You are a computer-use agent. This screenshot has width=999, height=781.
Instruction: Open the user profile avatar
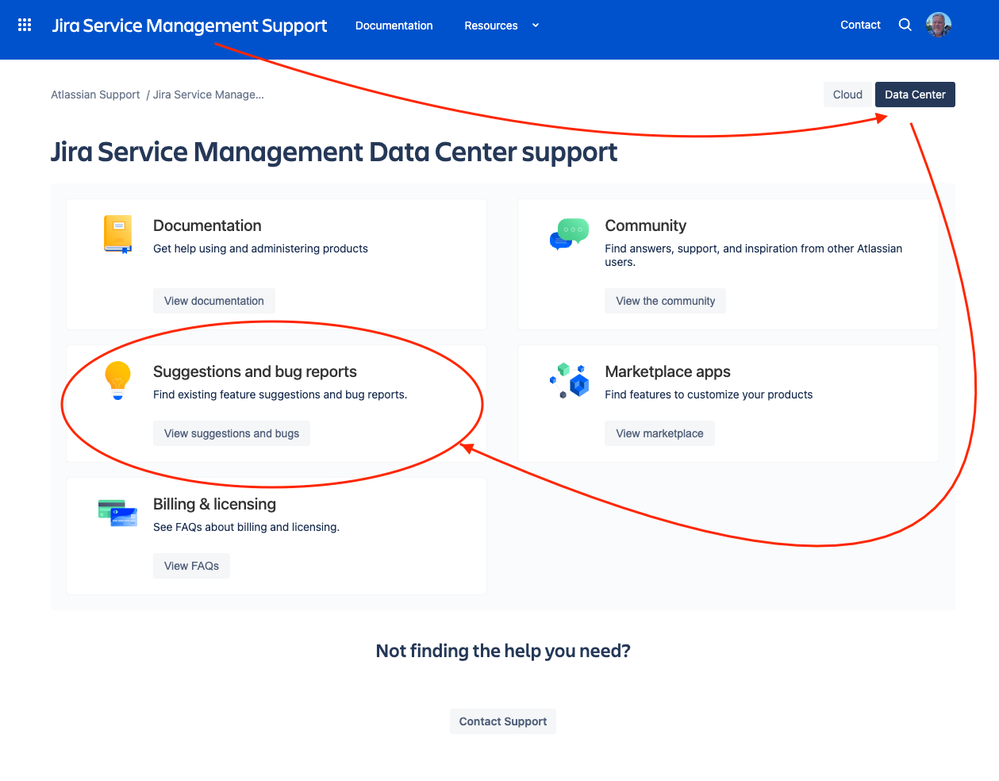click(938, 25)
